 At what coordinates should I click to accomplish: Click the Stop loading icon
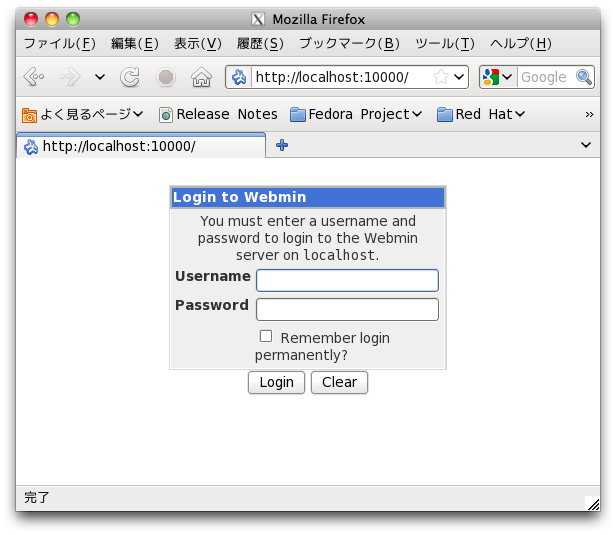click(166, 78)
